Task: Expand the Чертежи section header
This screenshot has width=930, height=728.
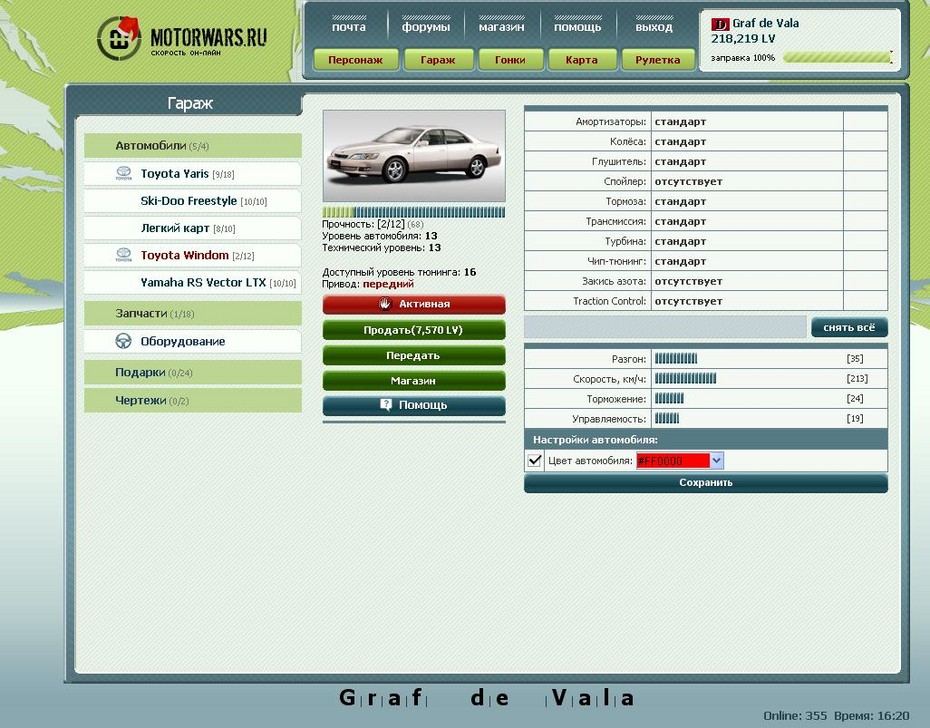Action: pos(193,400)
